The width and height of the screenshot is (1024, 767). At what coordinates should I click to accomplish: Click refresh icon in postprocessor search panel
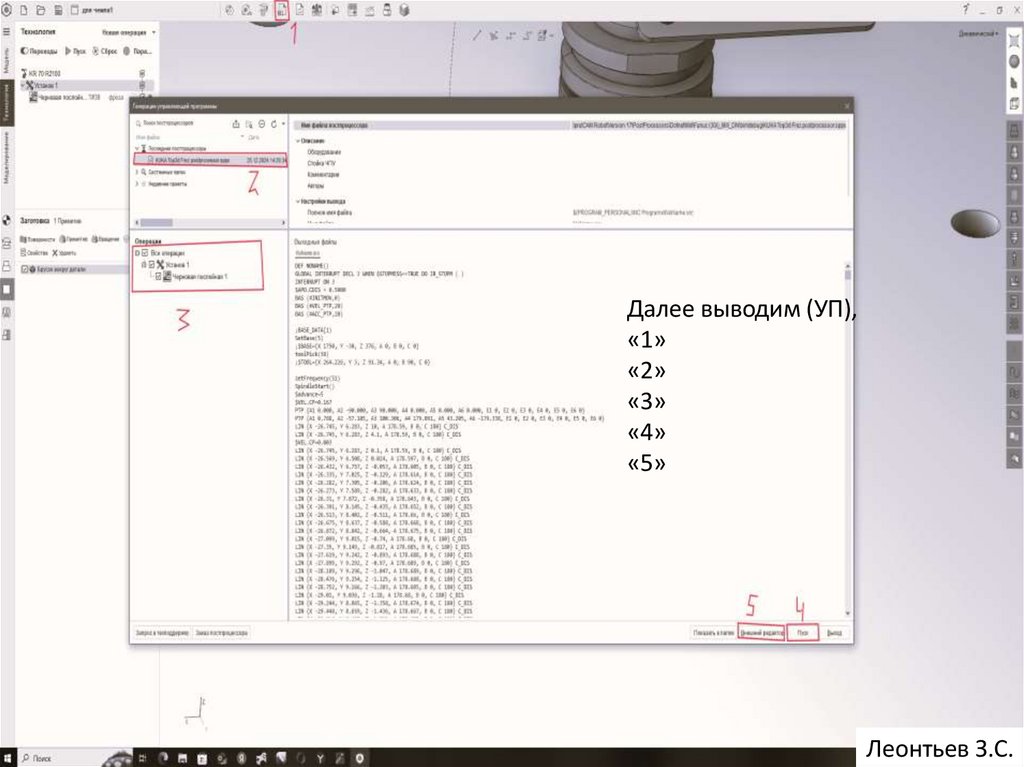[276, 122]
